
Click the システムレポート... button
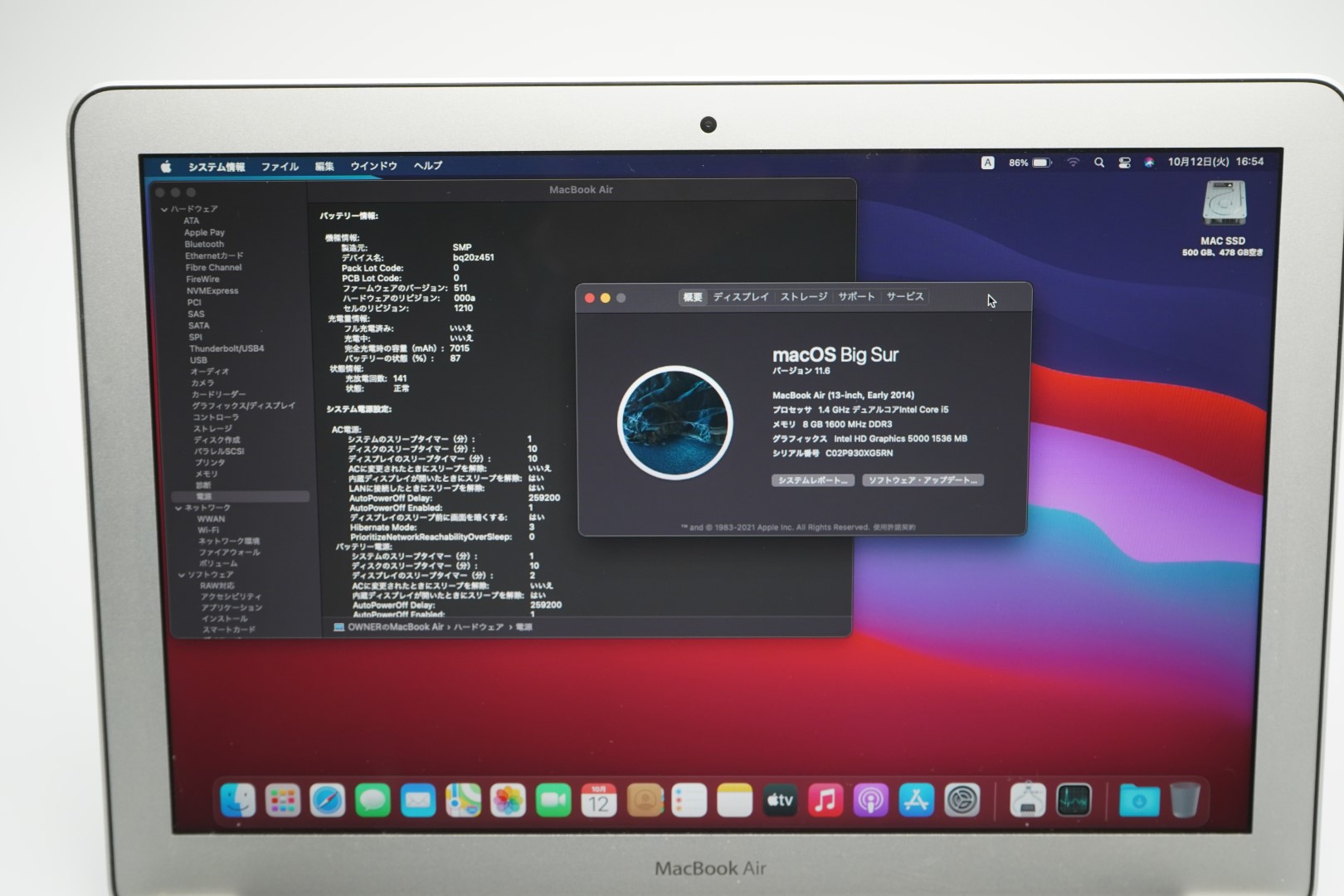pyautogui.click(x=813, y=480)
